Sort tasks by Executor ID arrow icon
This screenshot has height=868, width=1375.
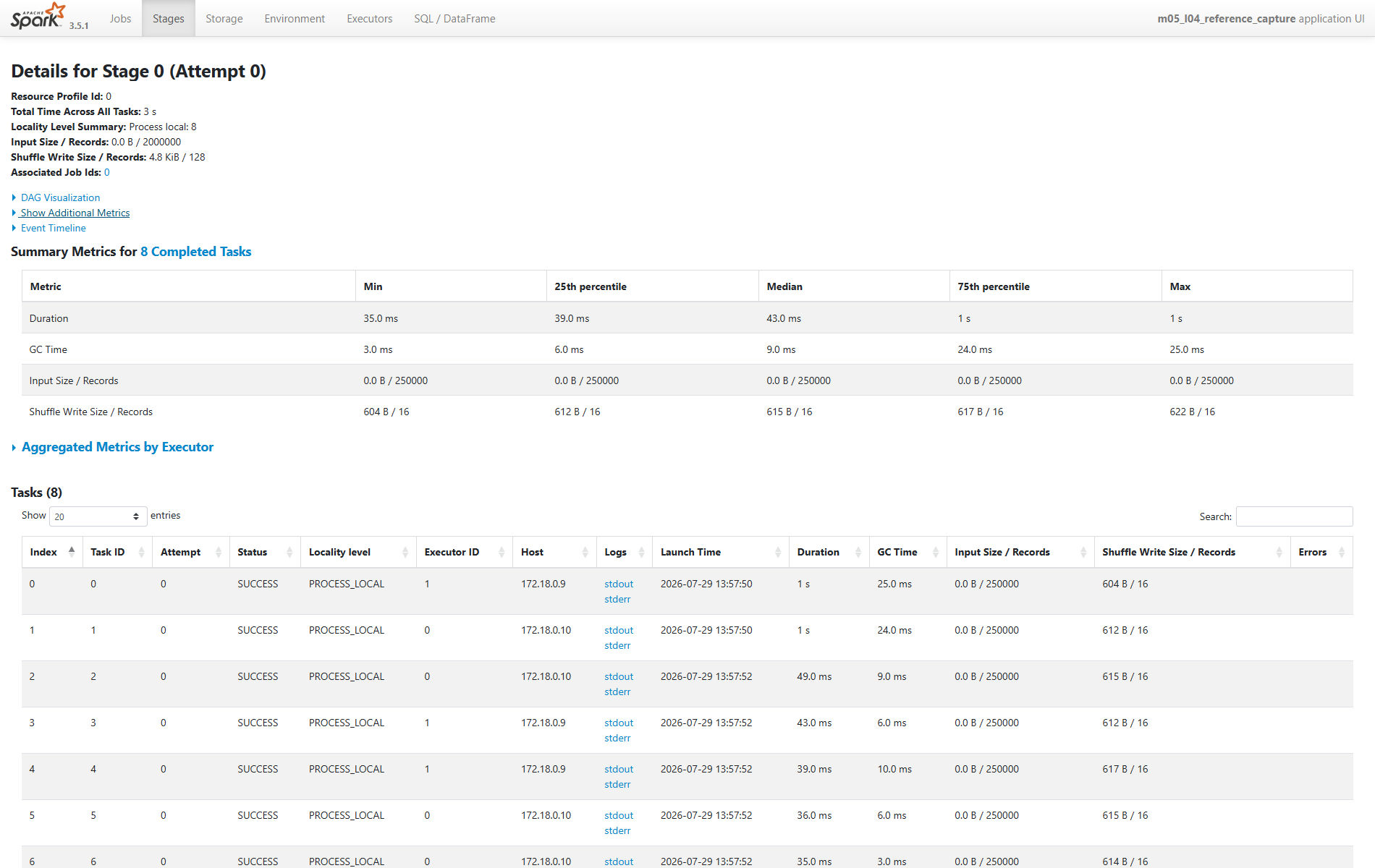tap(502, 553)
